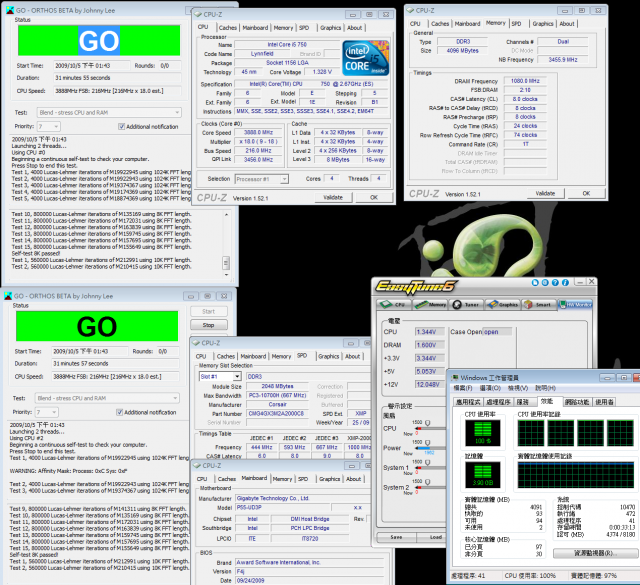
Task: Open 資源監視器(R)... in Task Manager
Action: [596, 553]
